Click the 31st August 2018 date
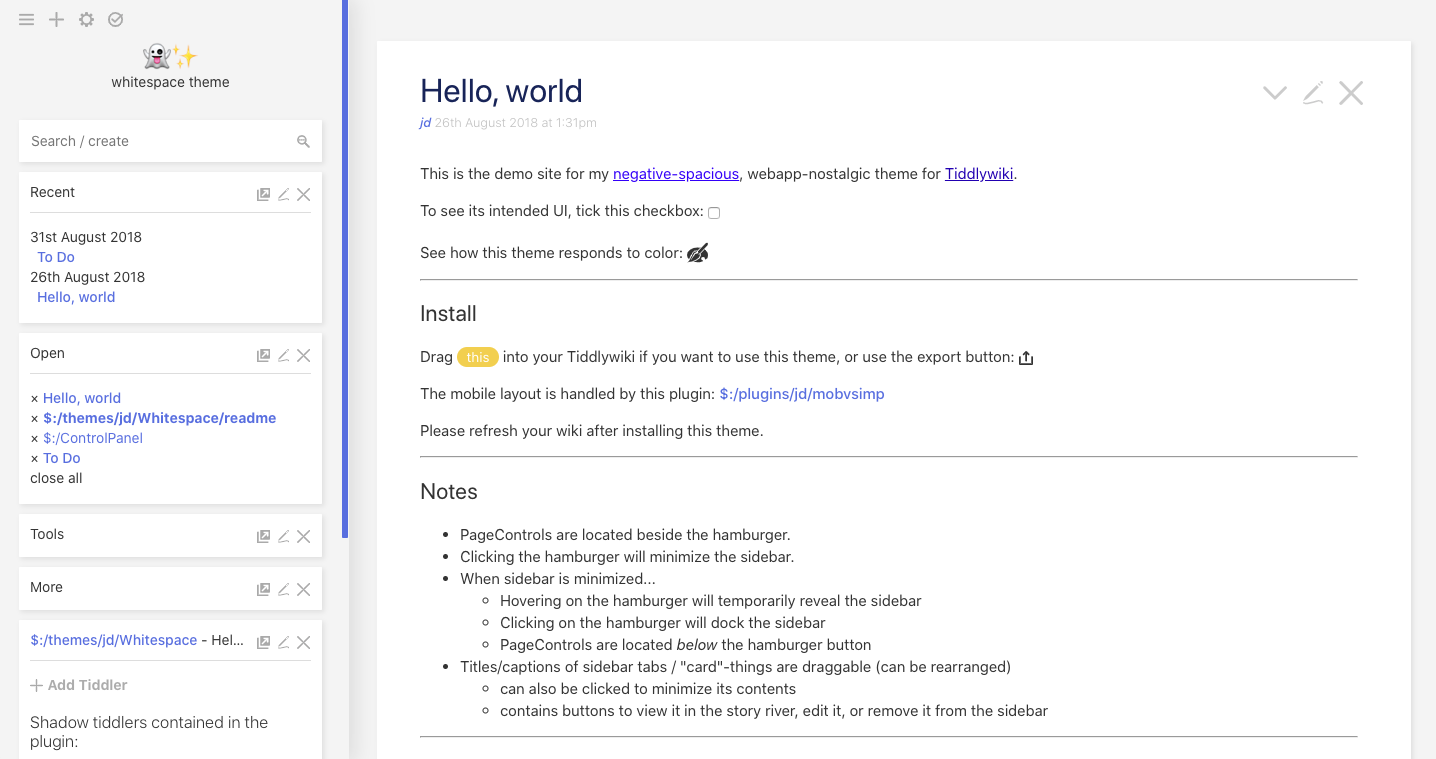 click(x=86, y=237)
